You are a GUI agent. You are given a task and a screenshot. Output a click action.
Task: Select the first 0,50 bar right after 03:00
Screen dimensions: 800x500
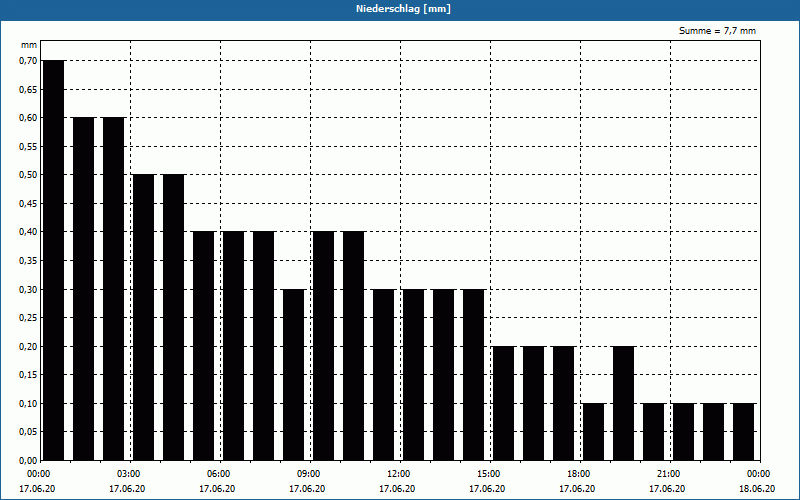pyautogui.click(x=143, y=317)
